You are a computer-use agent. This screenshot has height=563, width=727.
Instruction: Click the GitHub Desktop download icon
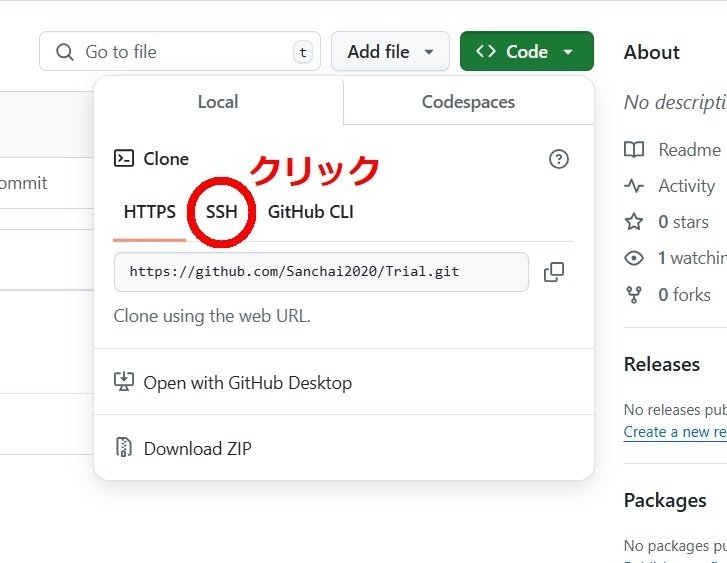point(124,382)
